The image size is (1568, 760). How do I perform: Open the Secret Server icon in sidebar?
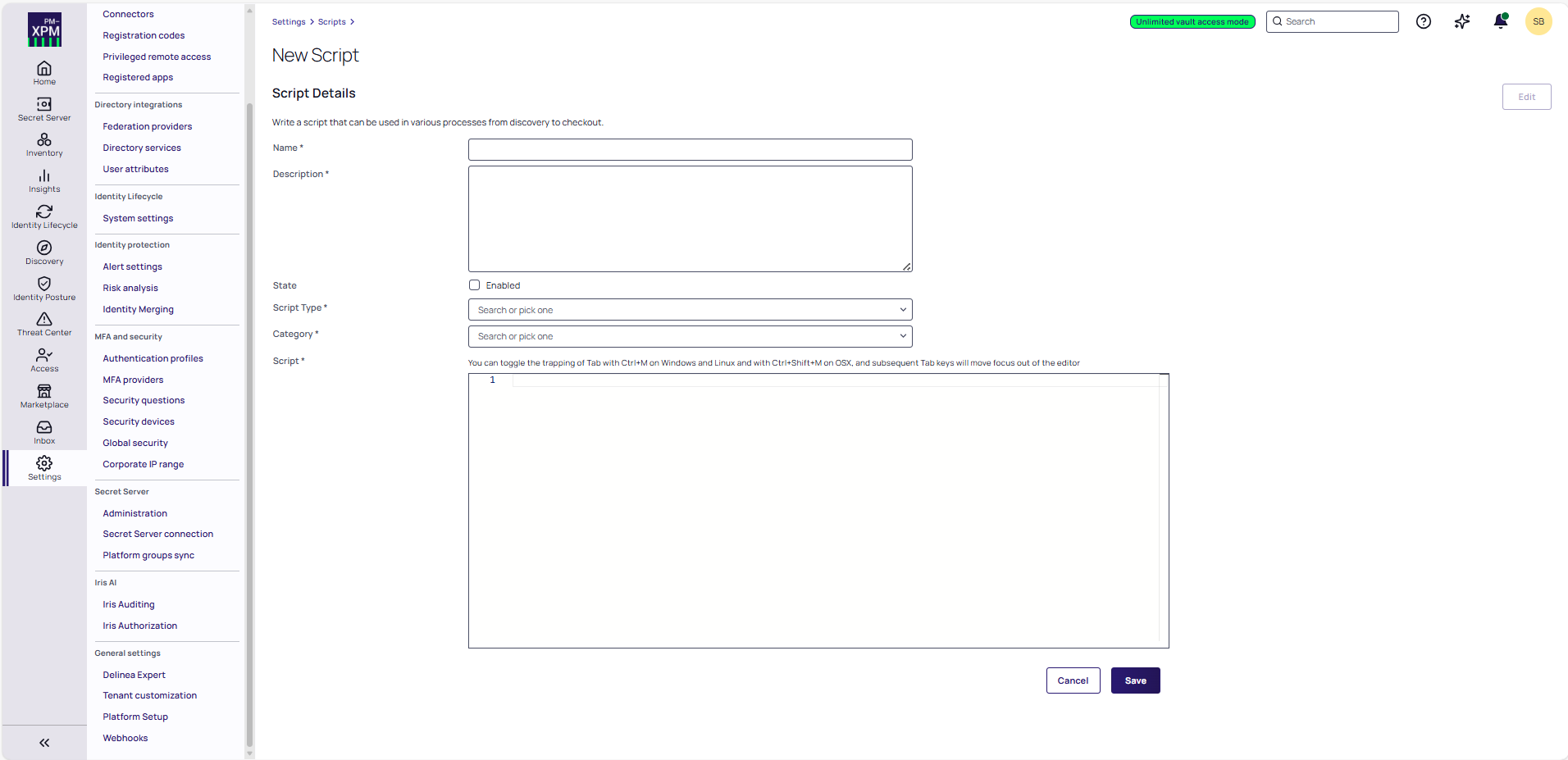pos(44,104)
